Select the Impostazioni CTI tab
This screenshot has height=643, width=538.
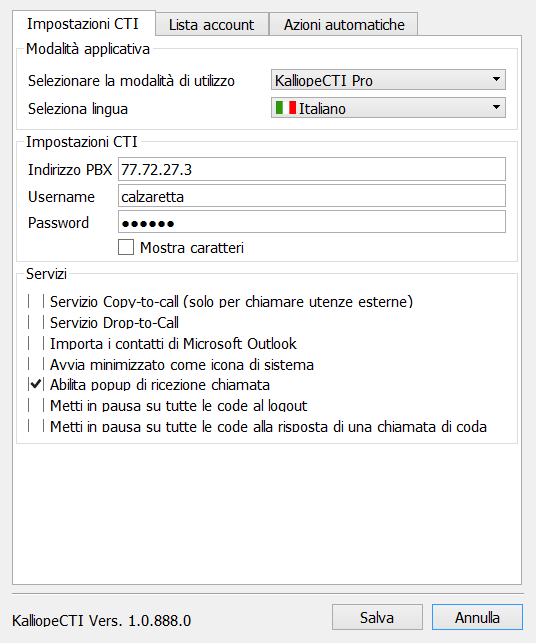[x=83, y=23]
